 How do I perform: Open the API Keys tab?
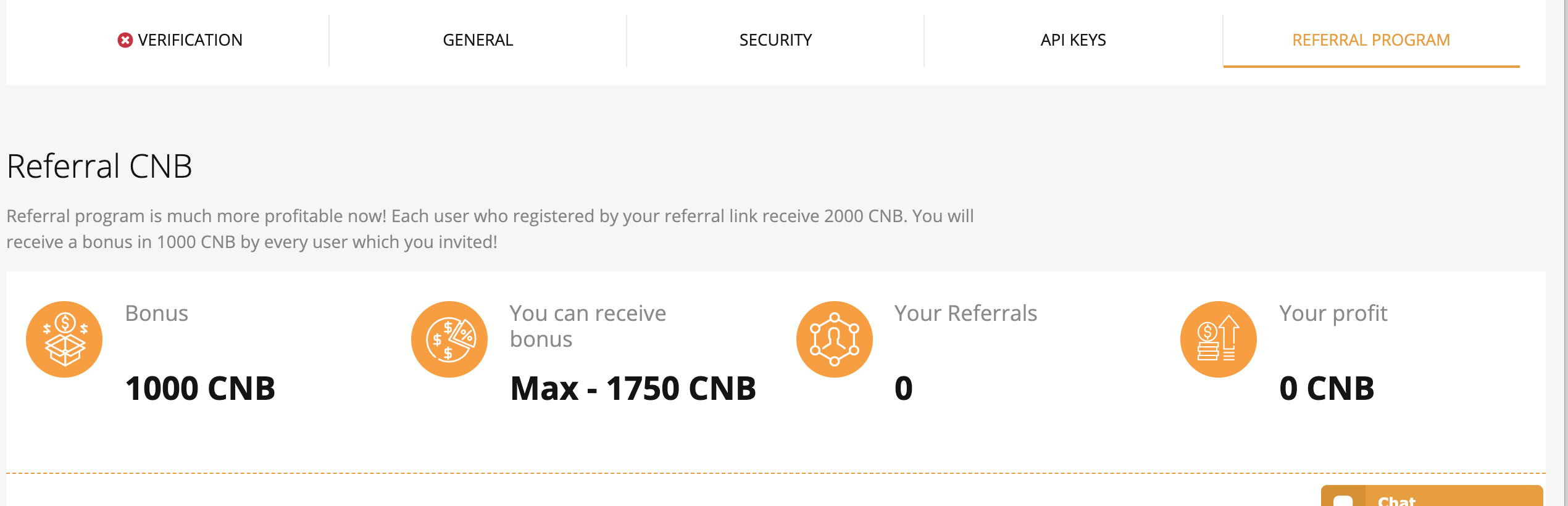(x=1073, y=40)
